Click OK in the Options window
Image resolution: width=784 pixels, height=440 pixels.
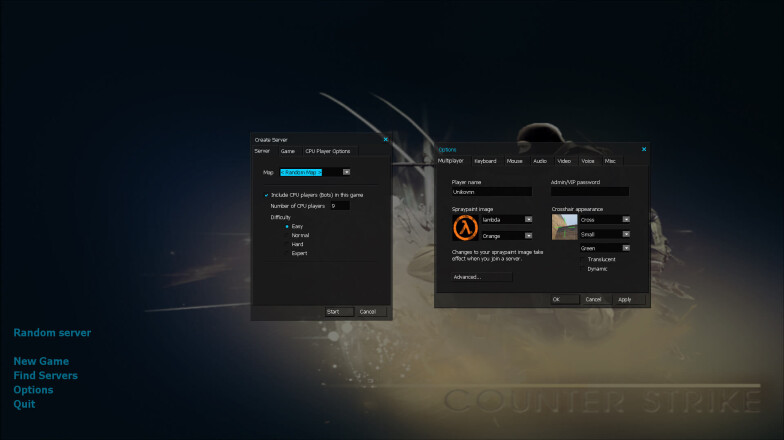coord(564,300)
